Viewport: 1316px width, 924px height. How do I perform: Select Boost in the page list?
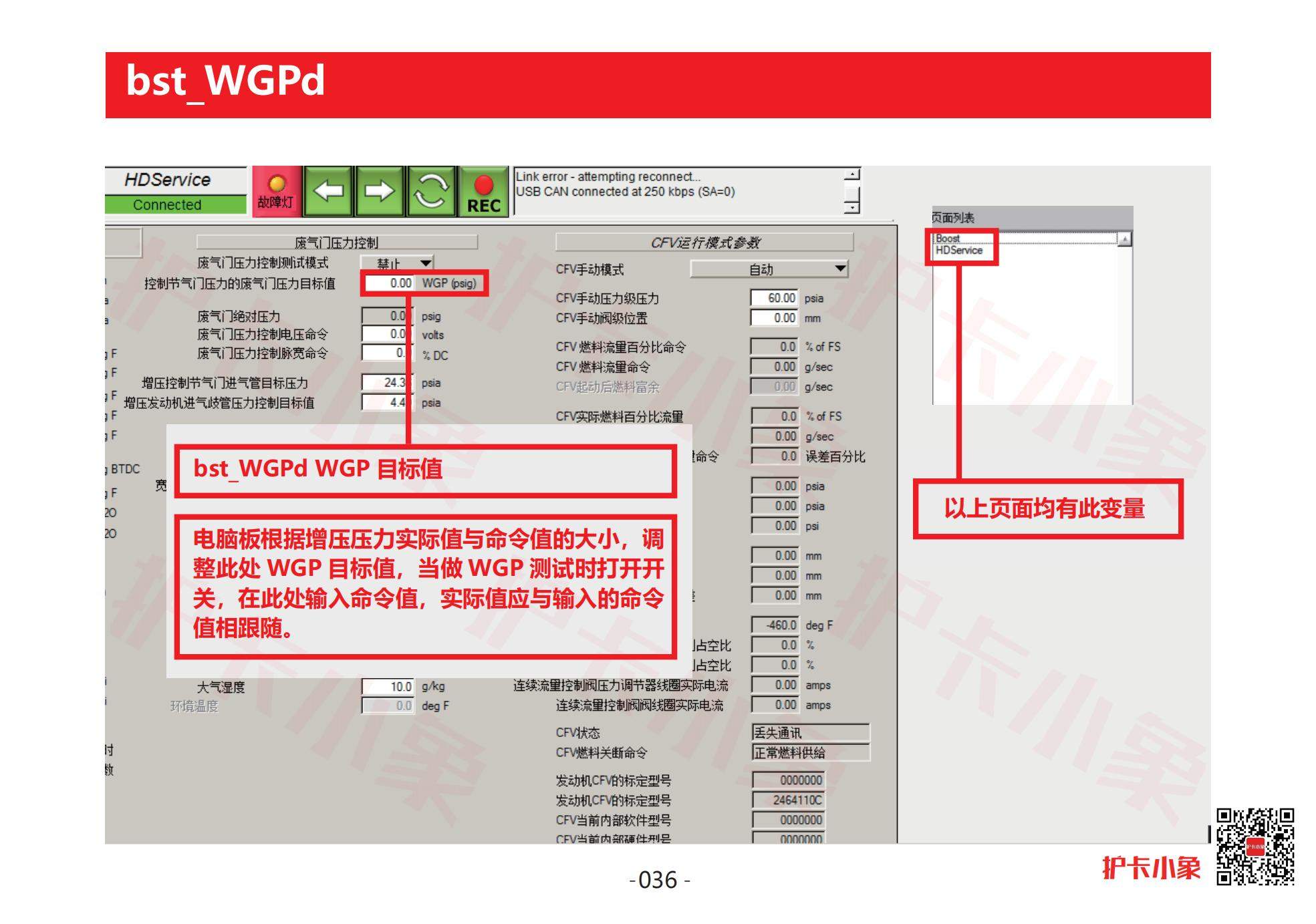(947, 239)
